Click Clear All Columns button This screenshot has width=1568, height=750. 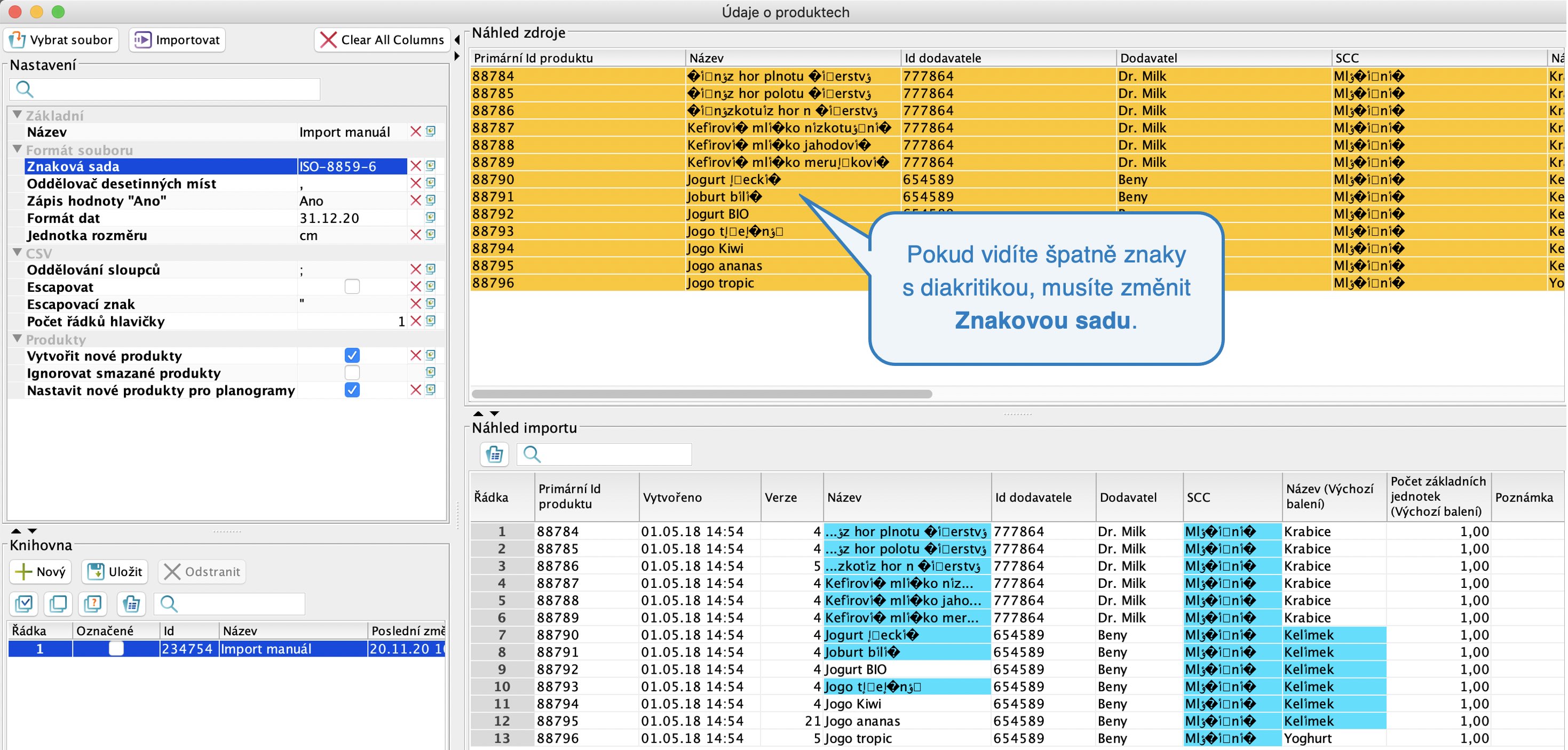(x=382, y=39)
